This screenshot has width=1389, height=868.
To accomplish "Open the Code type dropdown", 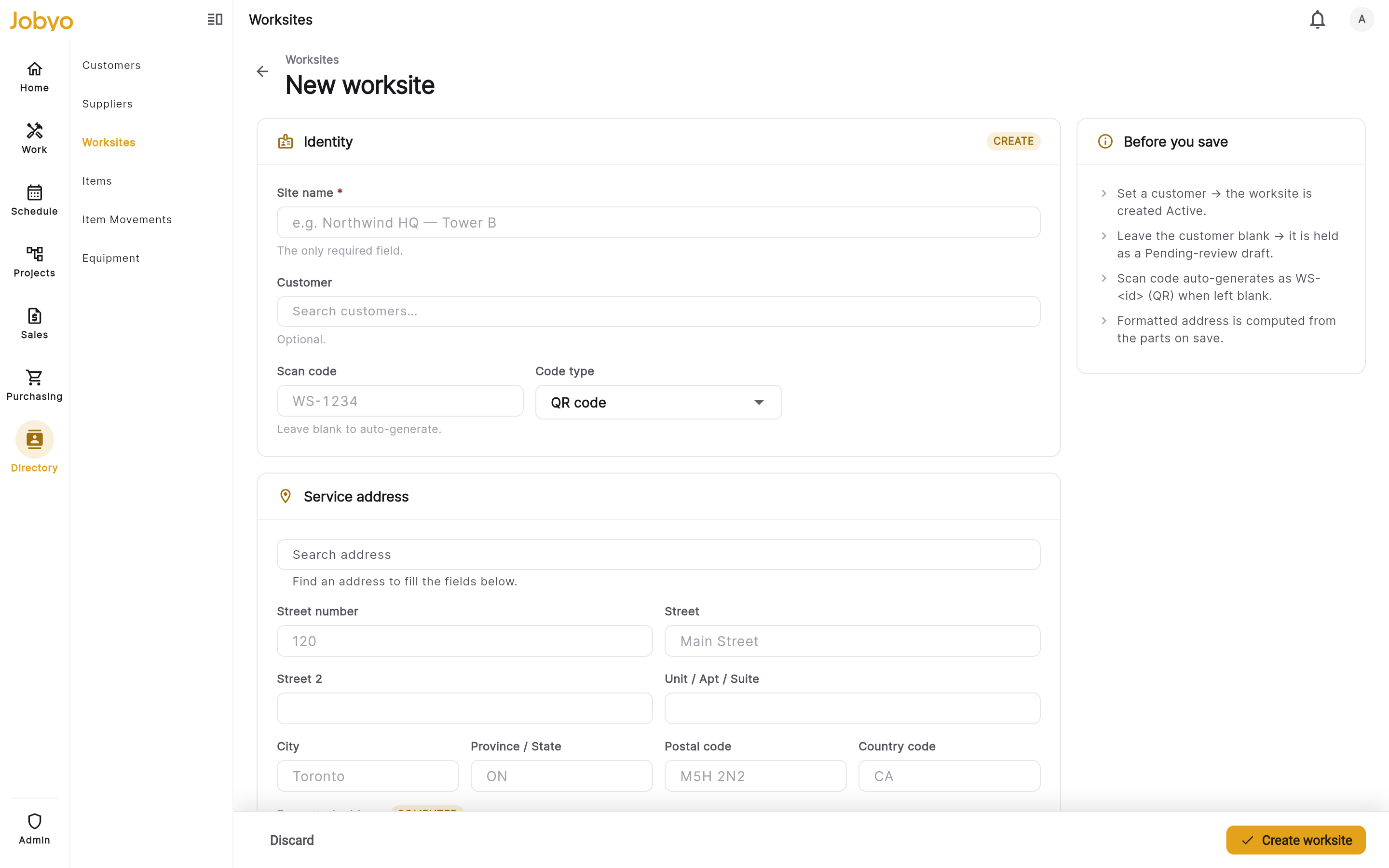I will (658, 403).
